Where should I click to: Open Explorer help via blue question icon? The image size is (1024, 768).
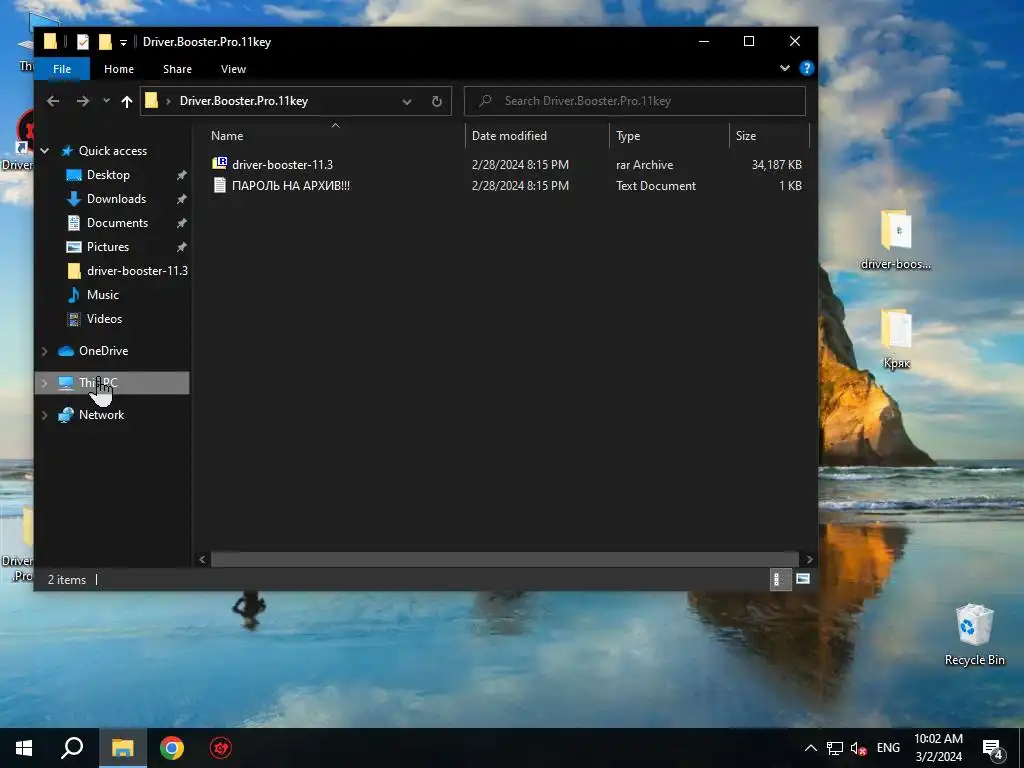[x=807, y=68]
